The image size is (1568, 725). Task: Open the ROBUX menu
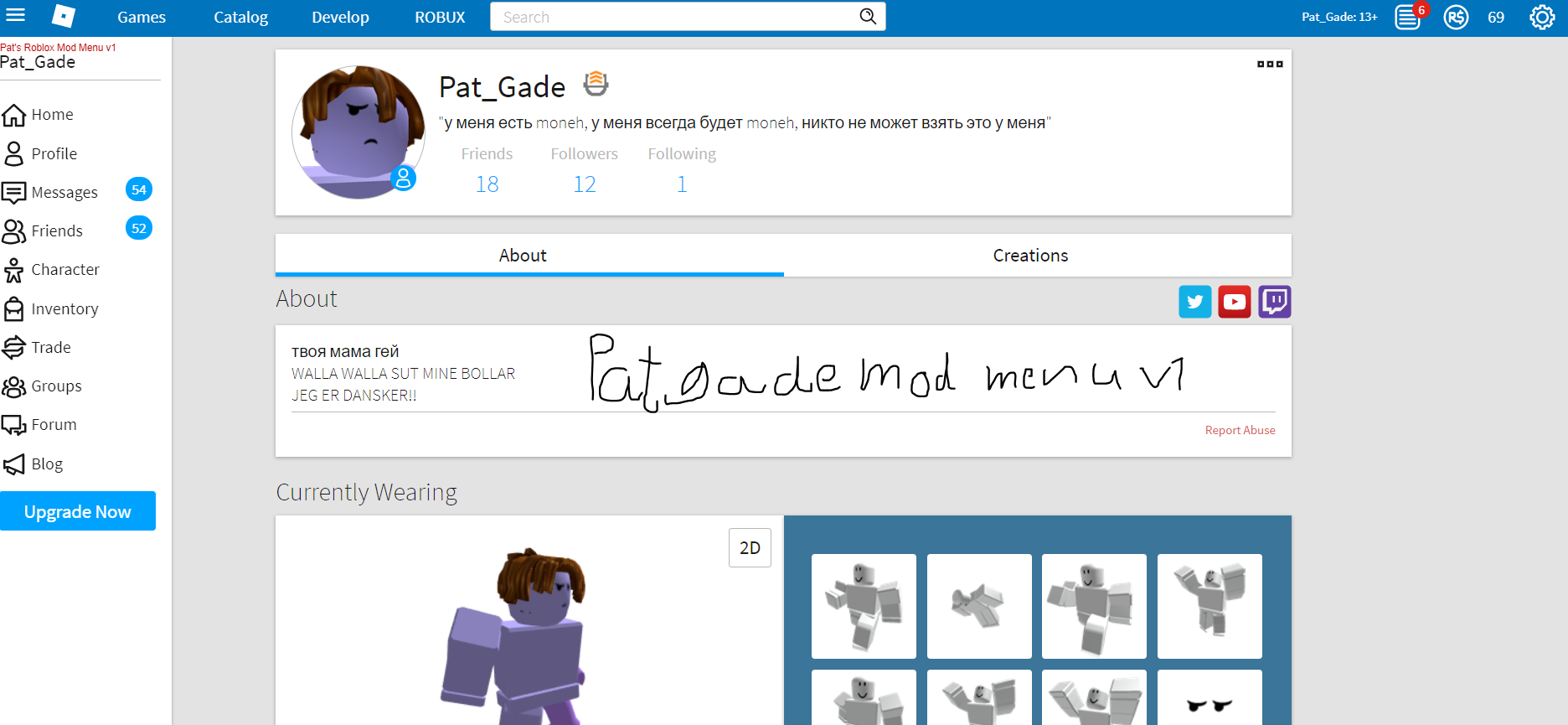[440, 18]
